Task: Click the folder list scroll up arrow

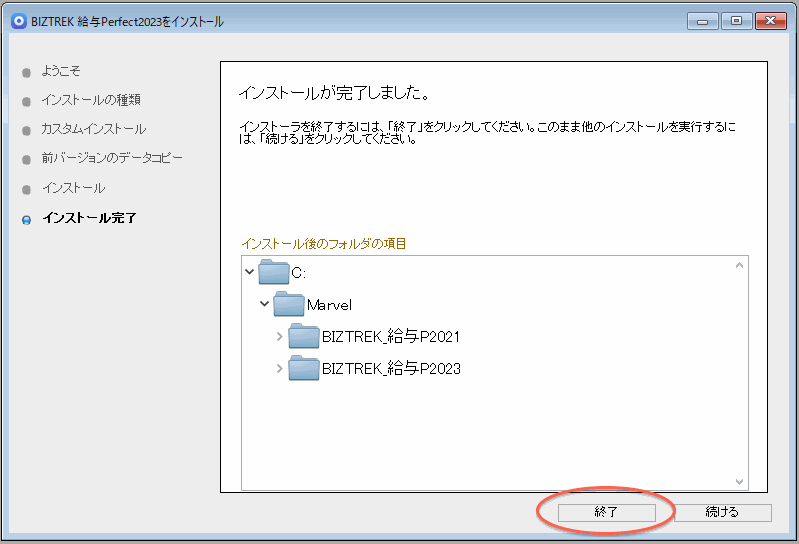Action: 739,267
